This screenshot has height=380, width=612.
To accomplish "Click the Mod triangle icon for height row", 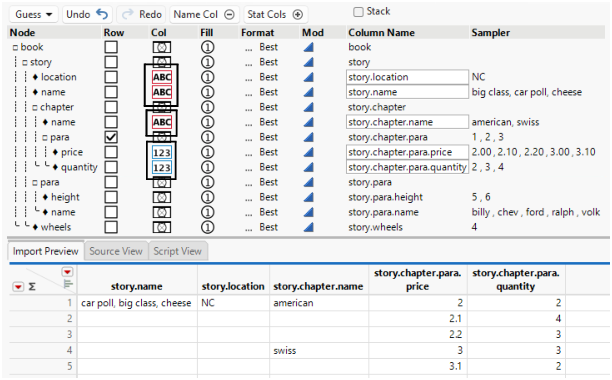I will pyautogui.click(x=308, y=197).
